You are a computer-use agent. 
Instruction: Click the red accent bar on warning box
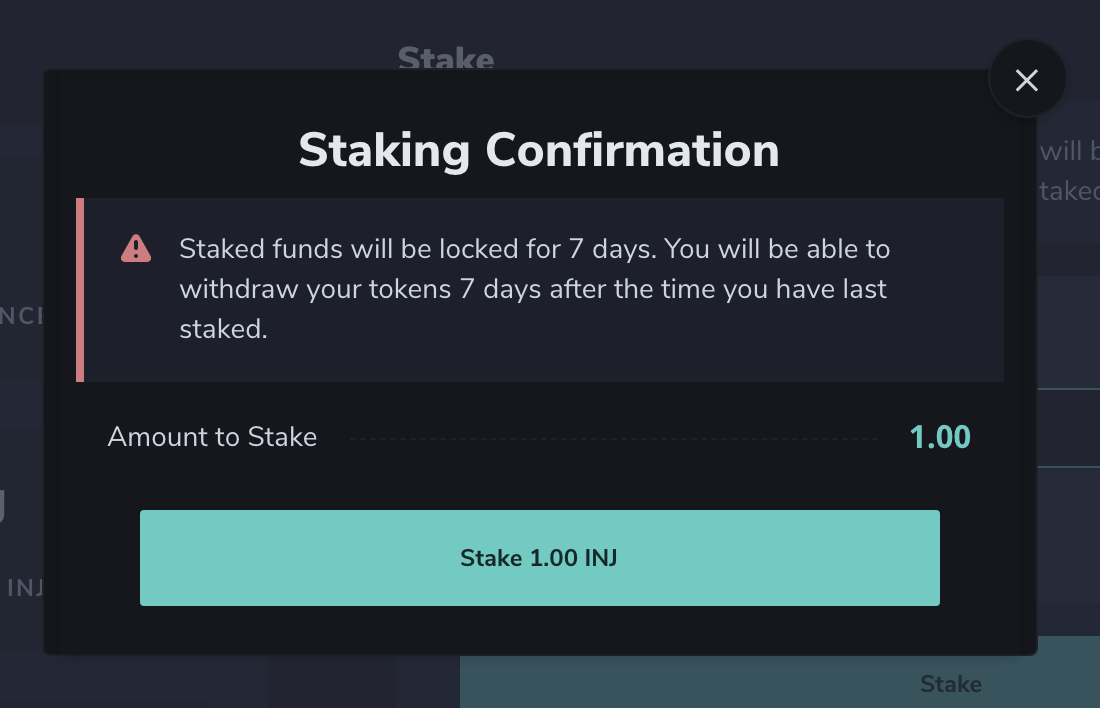click(80, 289)
